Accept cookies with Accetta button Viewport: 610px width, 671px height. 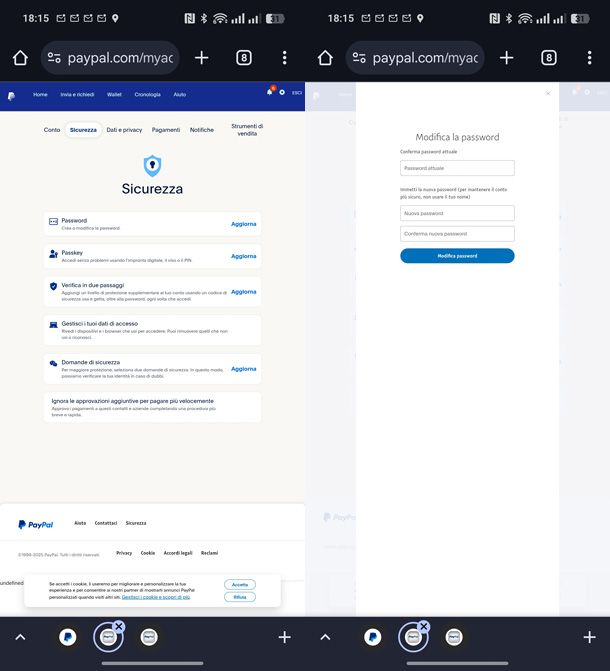click(x=240, y=585)
